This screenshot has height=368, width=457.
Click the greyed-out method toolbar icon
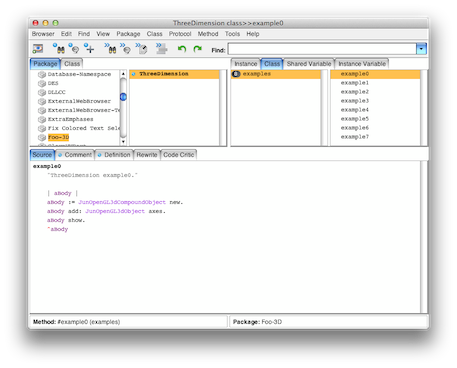click(161, 49)
